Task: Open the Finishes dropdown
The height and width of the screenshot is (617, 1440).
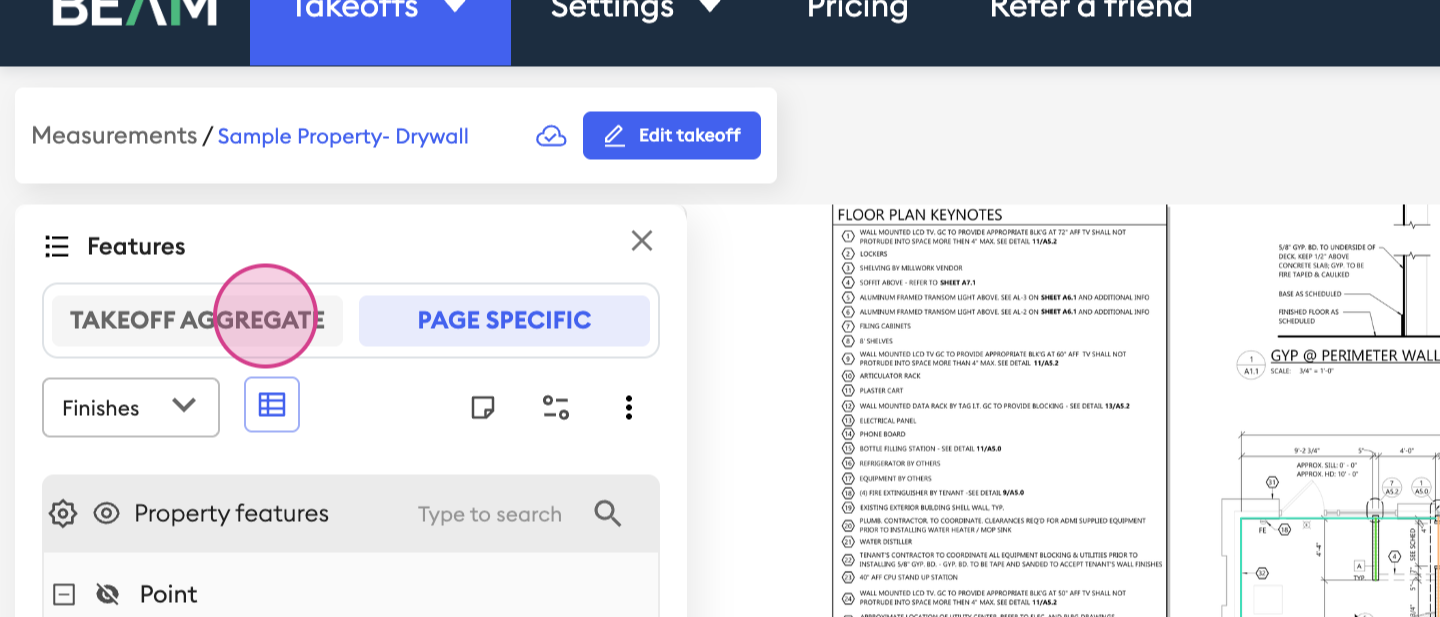Action: click(x=131, y=407)
